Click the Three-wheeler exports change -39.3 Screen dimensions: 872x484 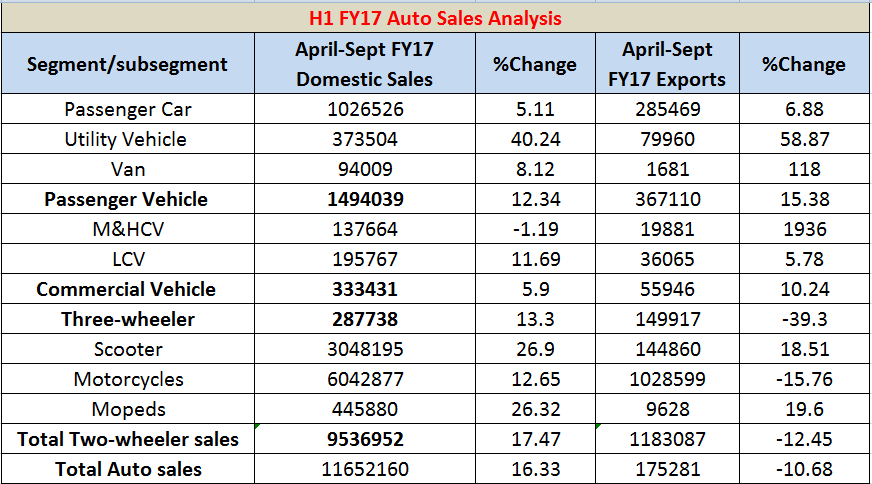(x=804, y=319)
